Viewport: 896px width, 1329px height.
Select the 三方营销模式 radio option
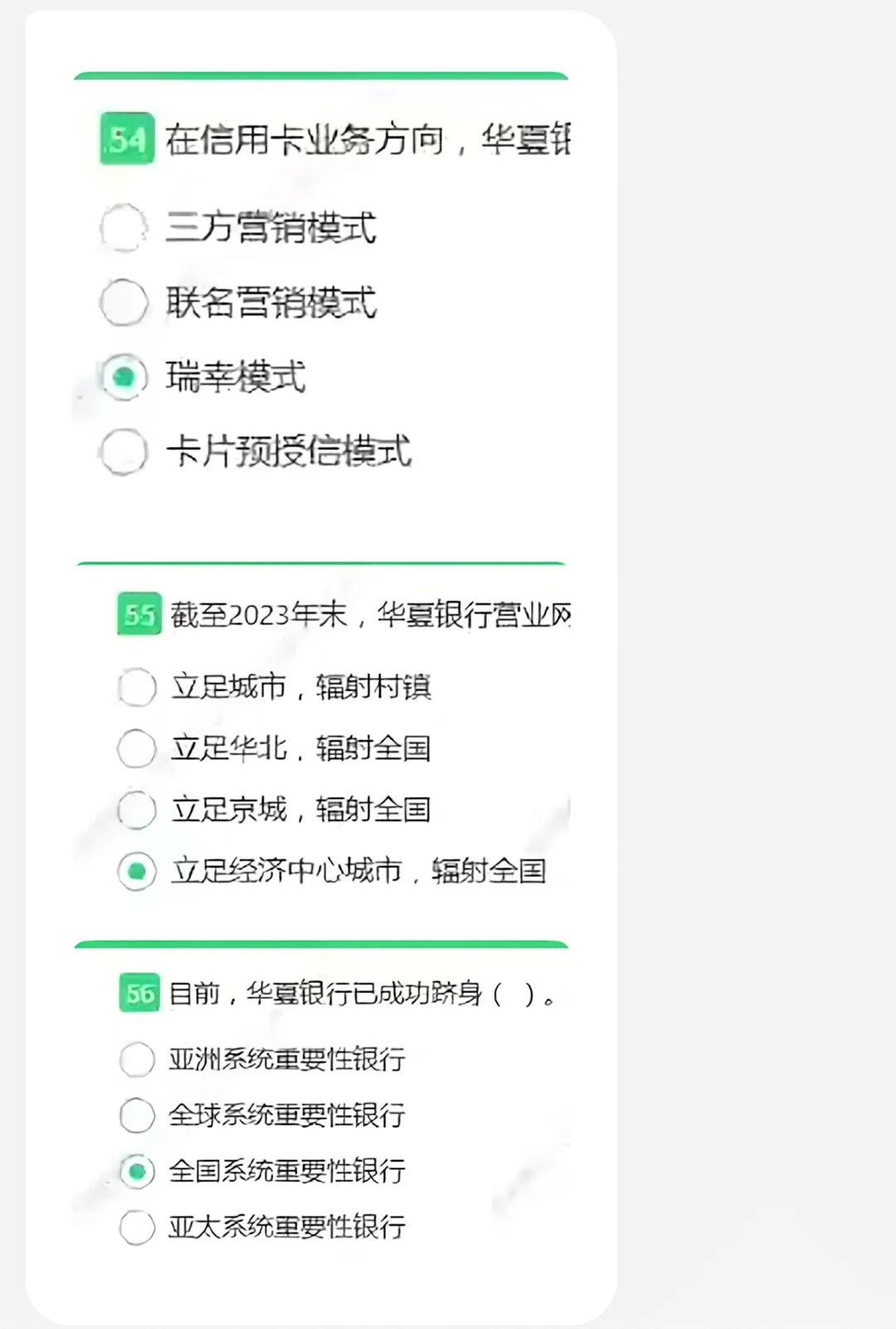124,227
